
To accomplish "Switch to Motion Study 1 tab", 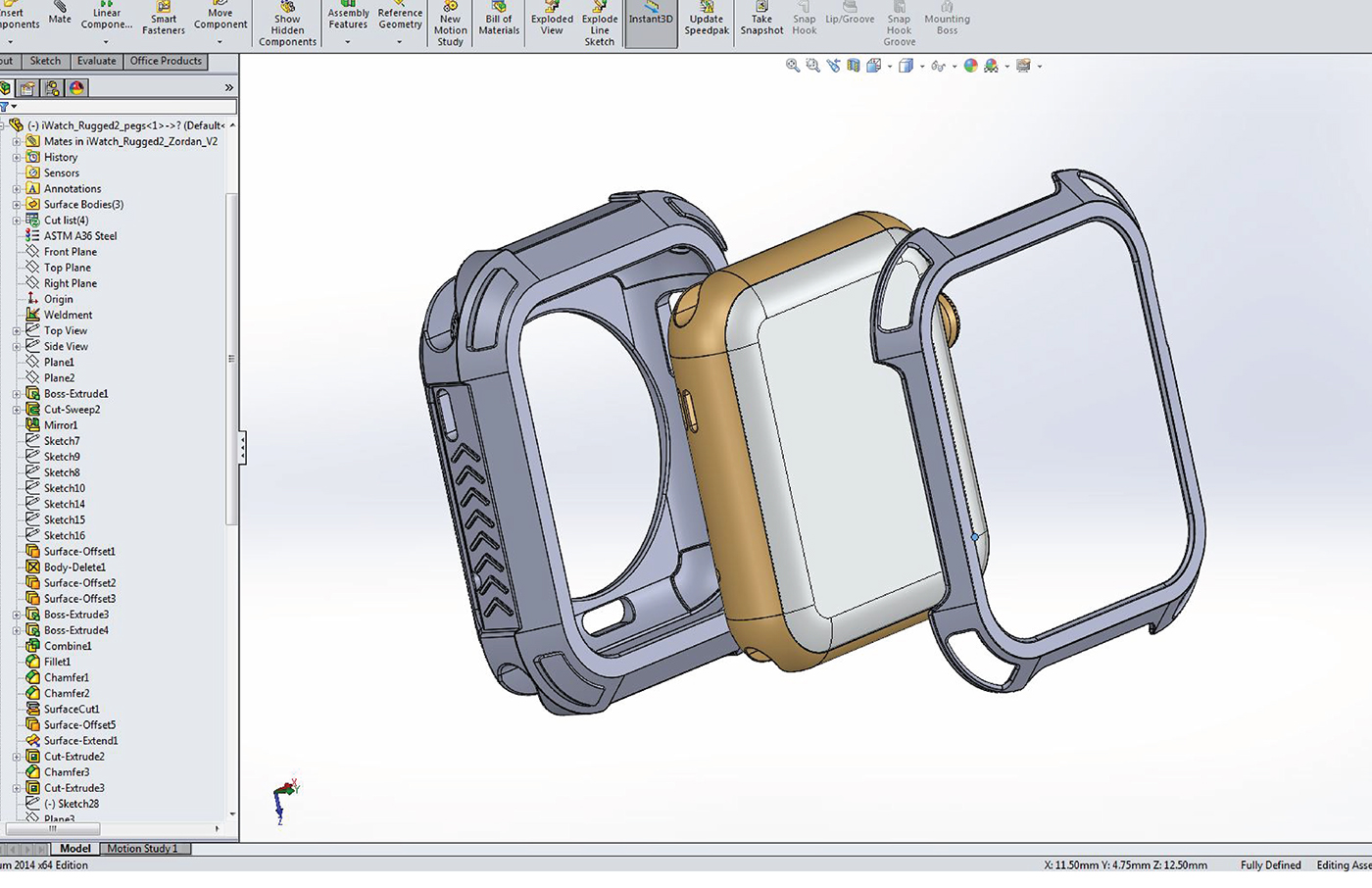I will (142, 849).
